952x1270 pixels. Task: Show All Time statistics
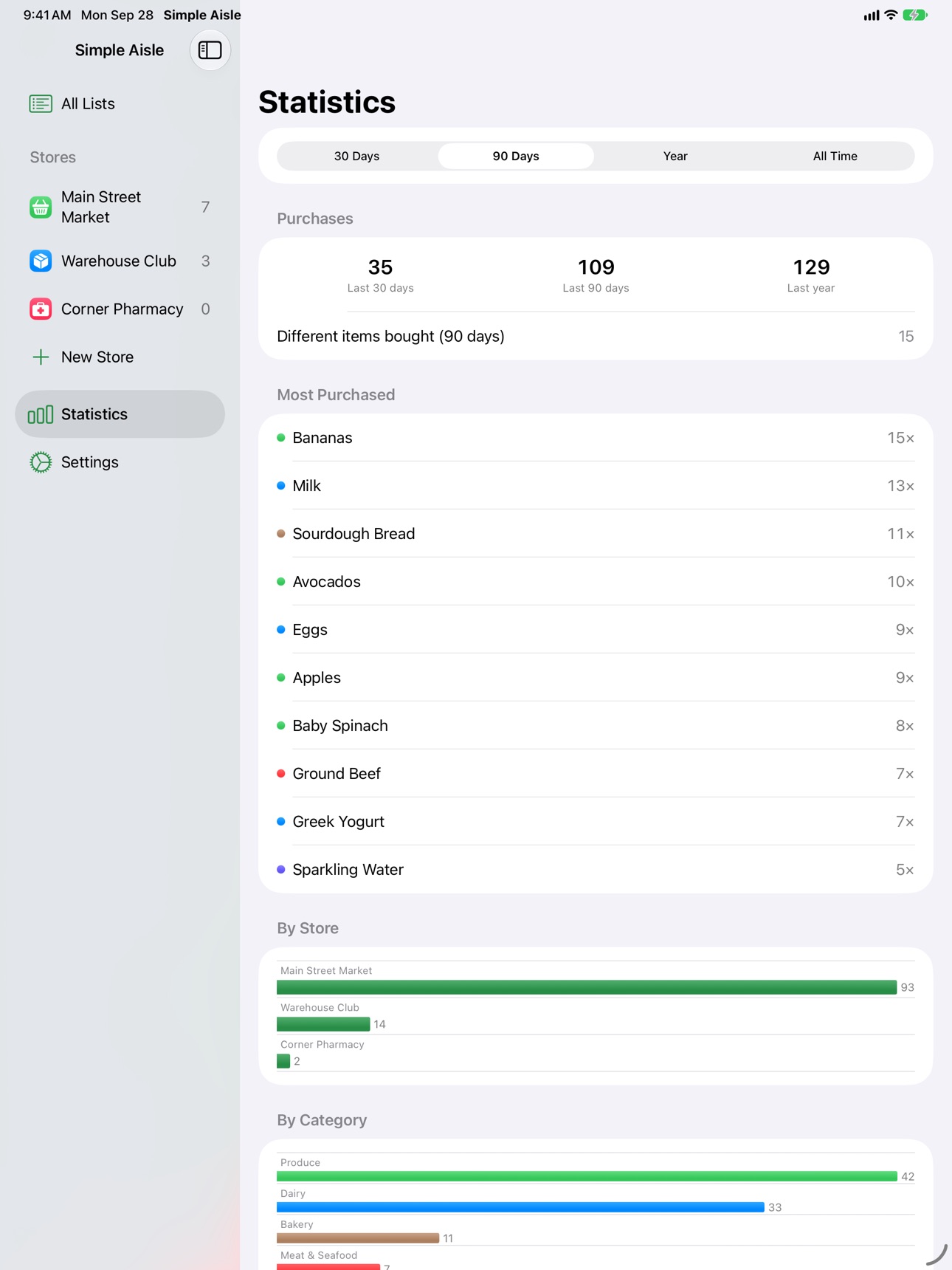coord(835,156)
